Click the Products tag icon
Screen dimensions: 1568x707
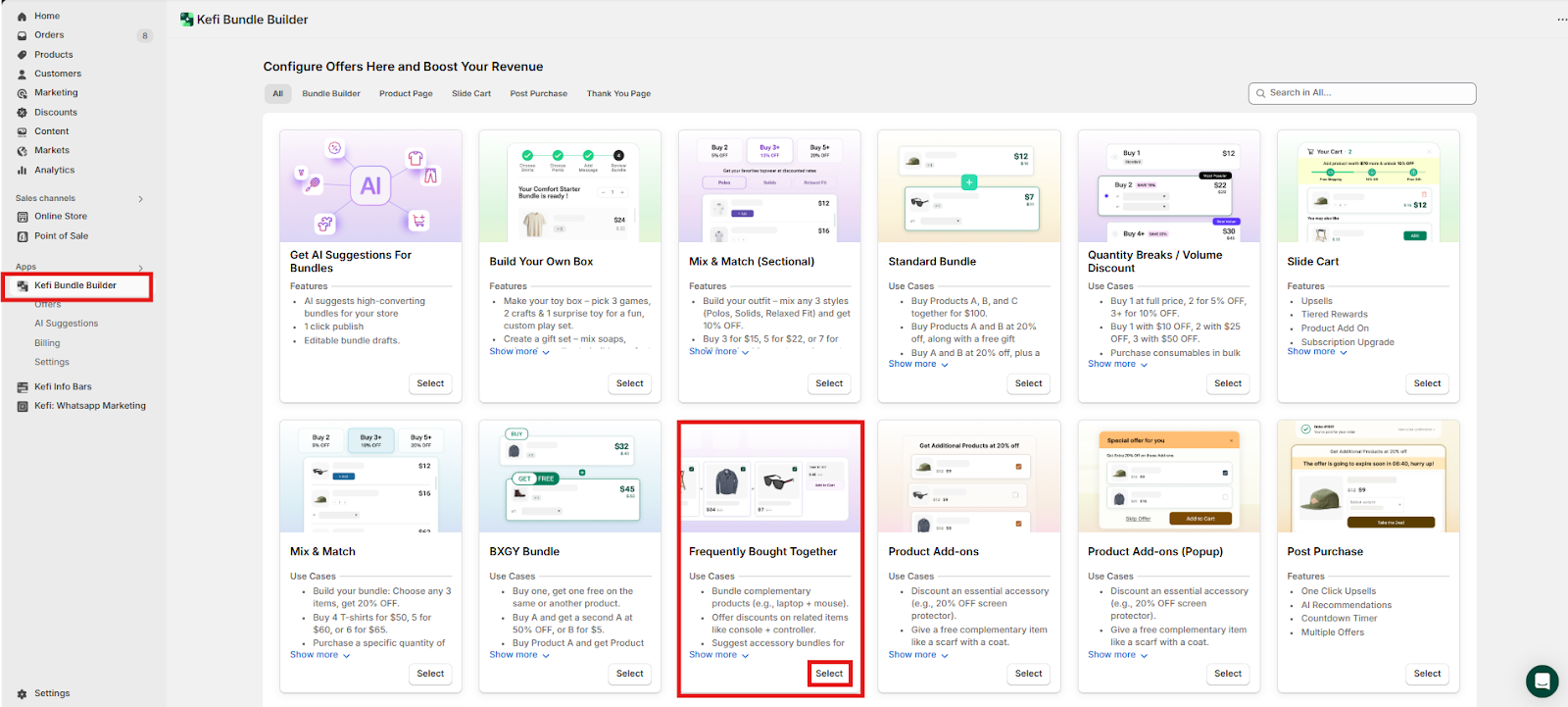pos(22,55)
